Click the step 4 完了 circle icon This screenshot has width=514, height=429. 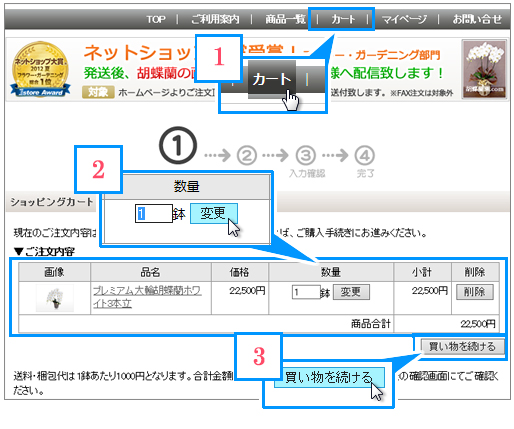pos(365,155)
